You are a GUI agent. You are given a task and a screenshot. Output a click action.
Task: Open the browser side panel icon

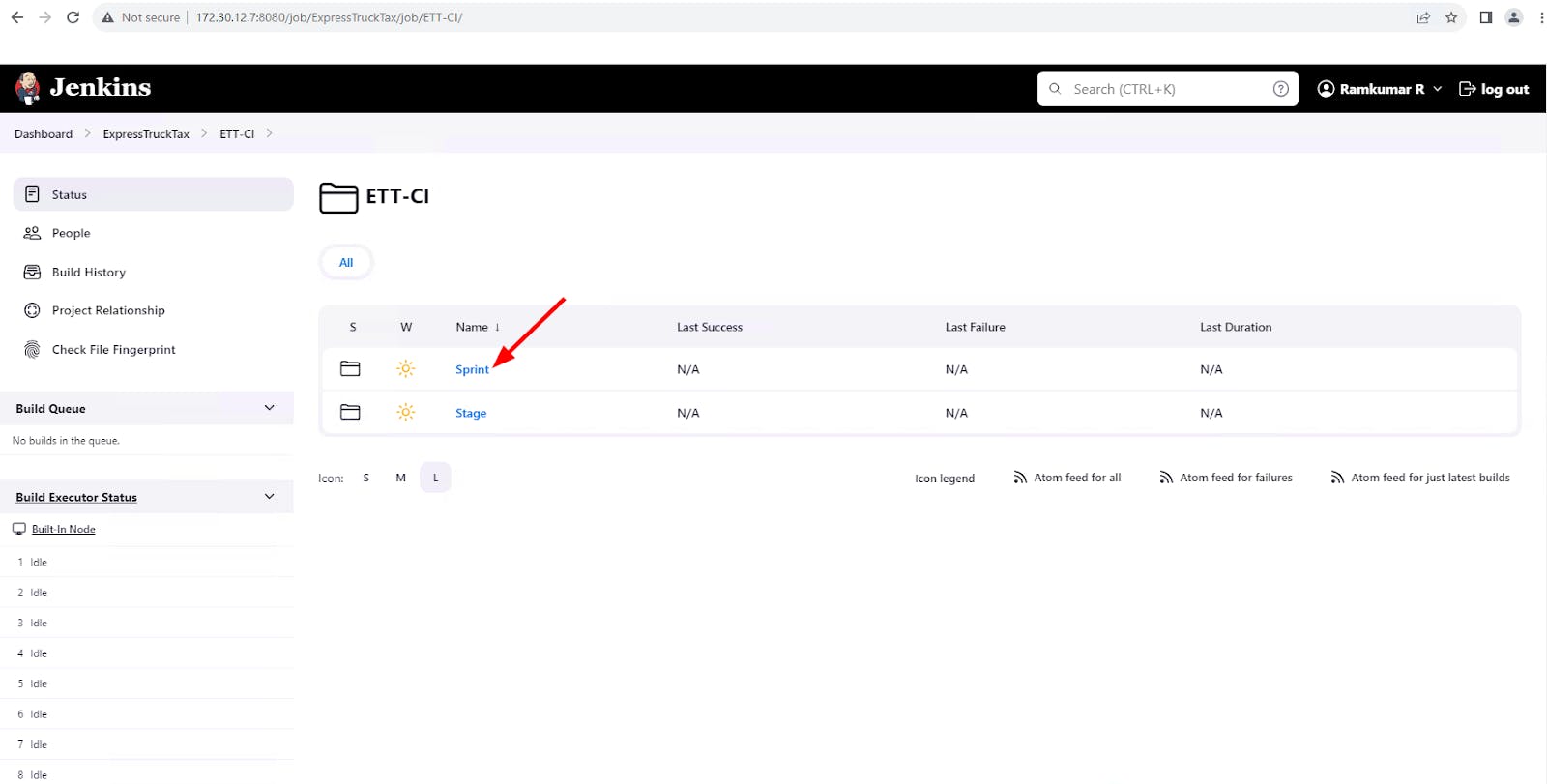pos(1486,17)
